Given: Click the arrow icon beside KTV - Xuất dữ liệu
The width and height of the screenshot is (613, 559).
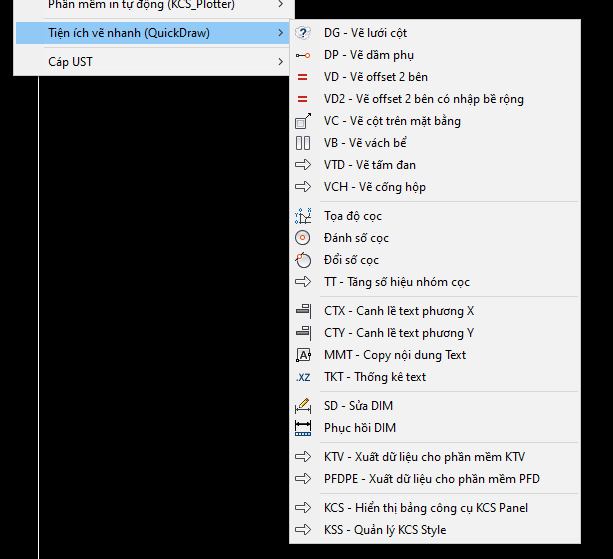Looking at the screenshot, I should click(x=303, y=457).
